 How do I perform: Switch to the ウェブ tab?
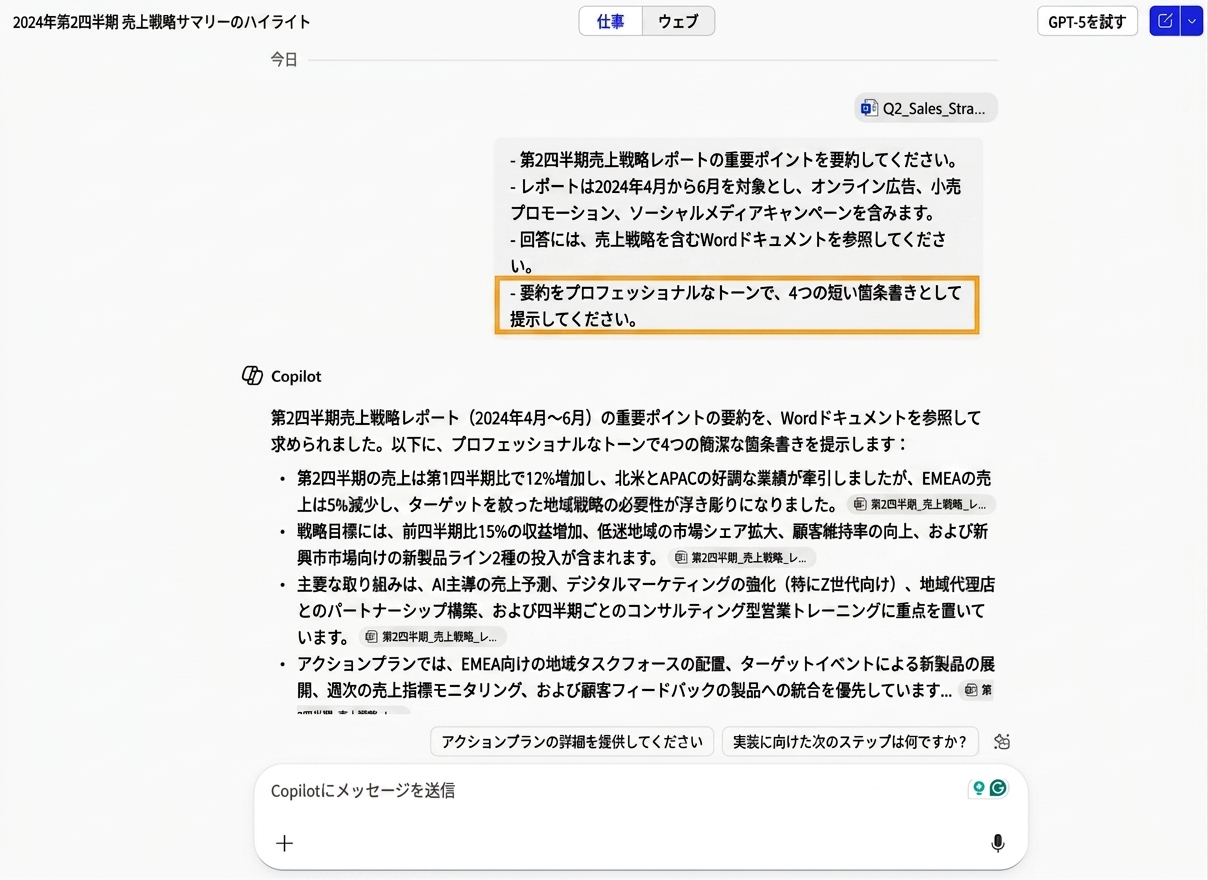(x=678, y=21)
